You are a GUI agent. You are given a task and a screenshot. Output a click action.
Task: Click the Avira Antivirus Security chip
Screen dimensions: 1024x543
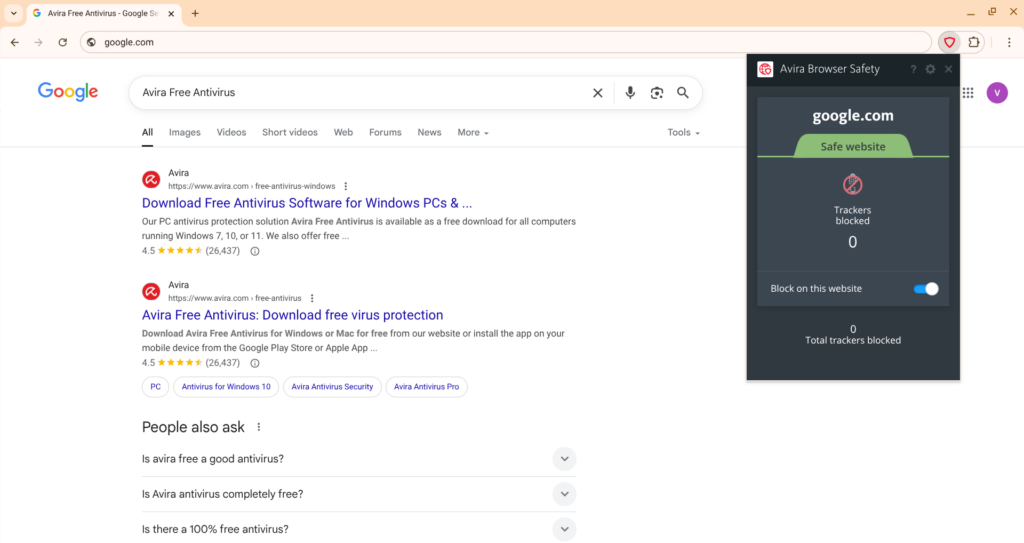332,387
